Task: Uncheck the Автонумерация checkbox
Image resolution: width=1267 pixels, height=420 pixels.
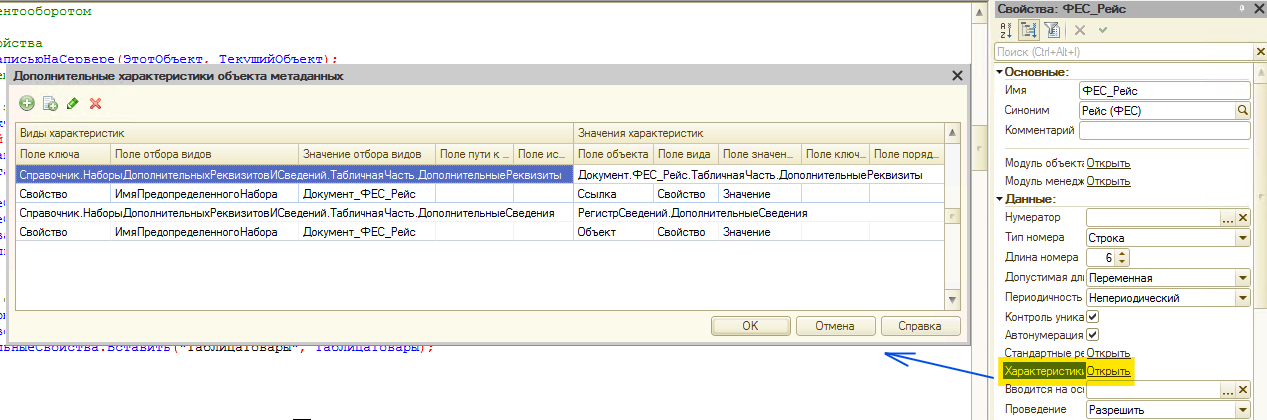Action: (1093, 334)
